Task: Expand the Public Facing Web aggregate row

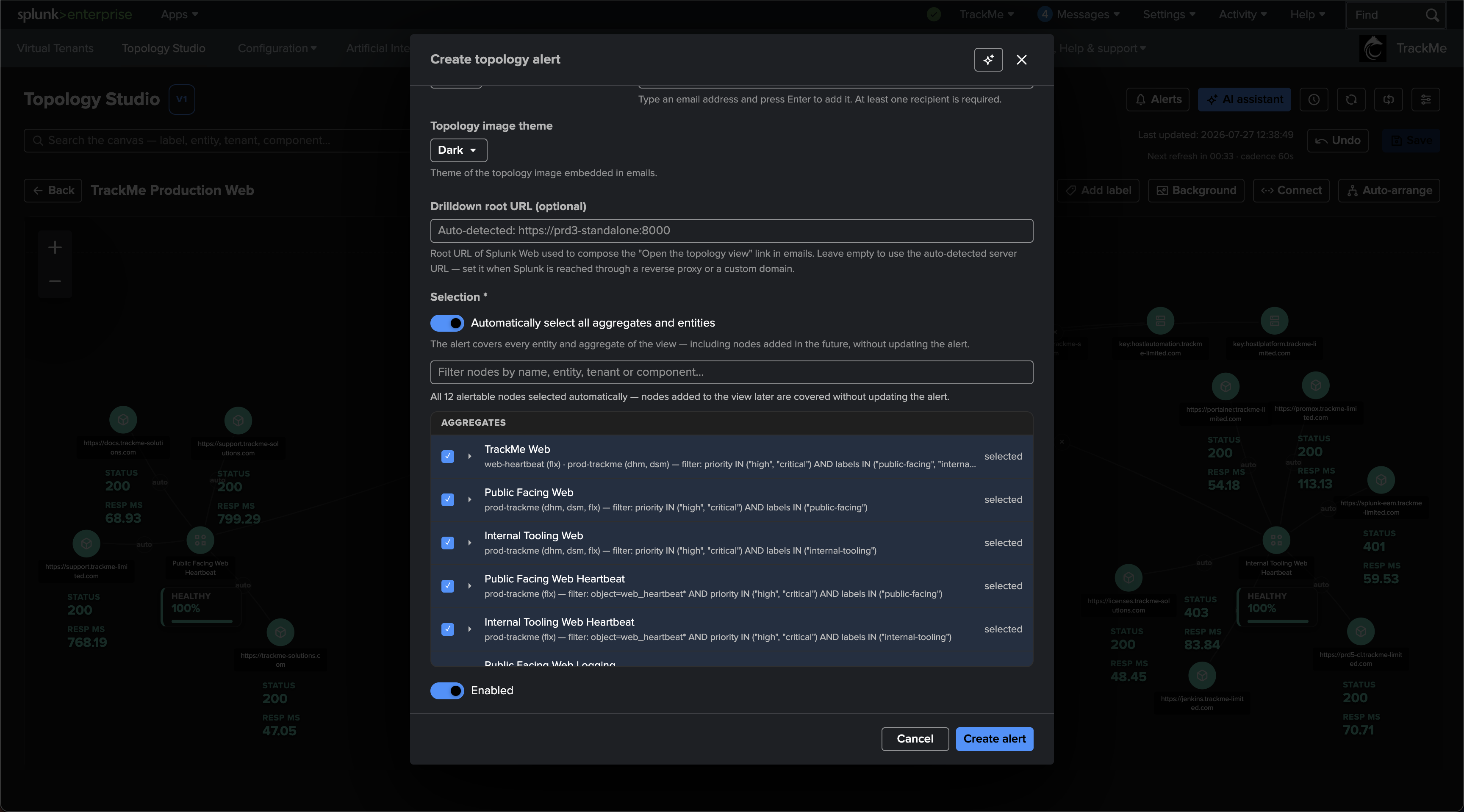Action: point(469,499)
